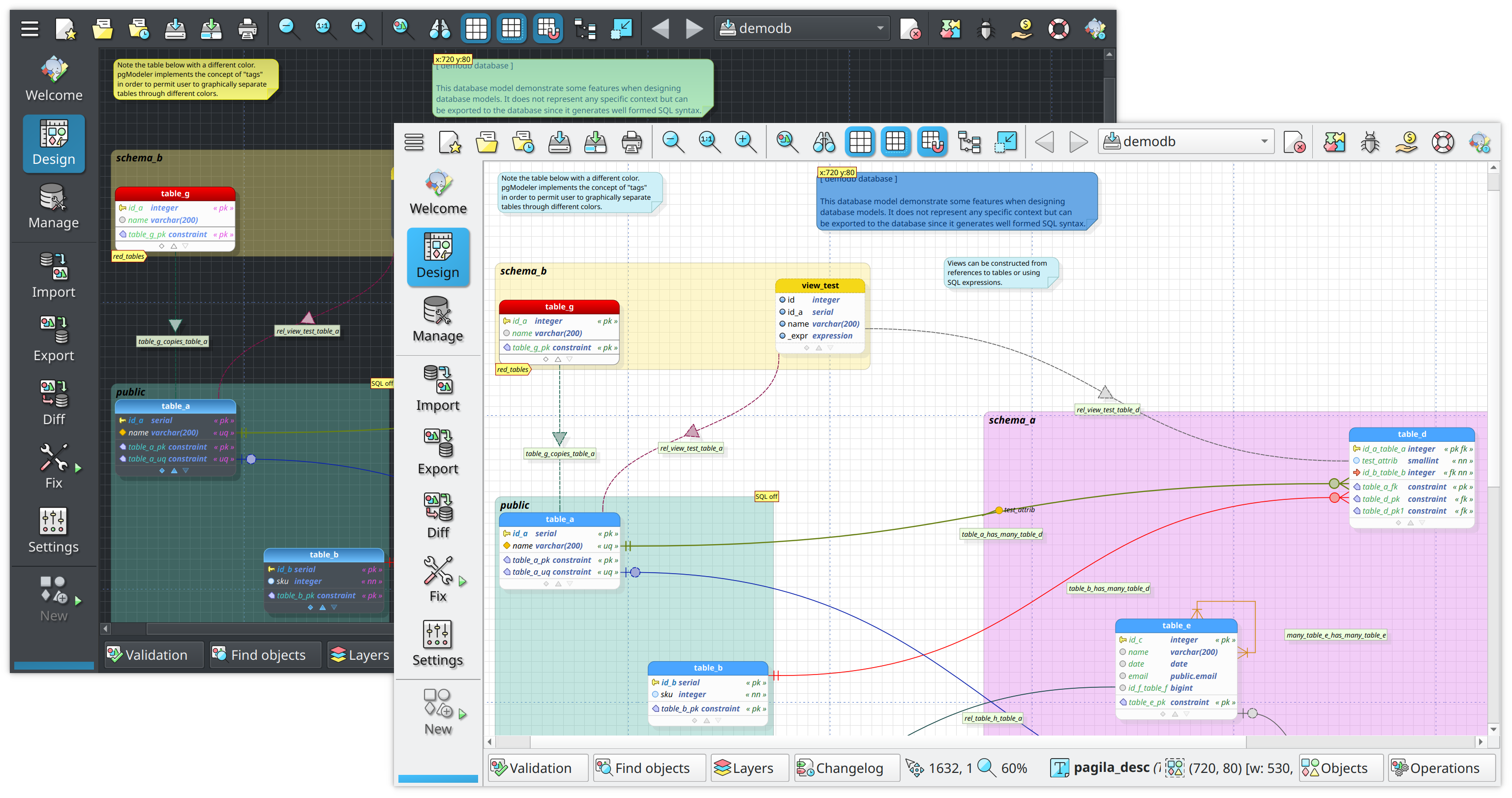Switch to Design view in light window
This screenshot has height=798, width=1512.
coord(438,257)
